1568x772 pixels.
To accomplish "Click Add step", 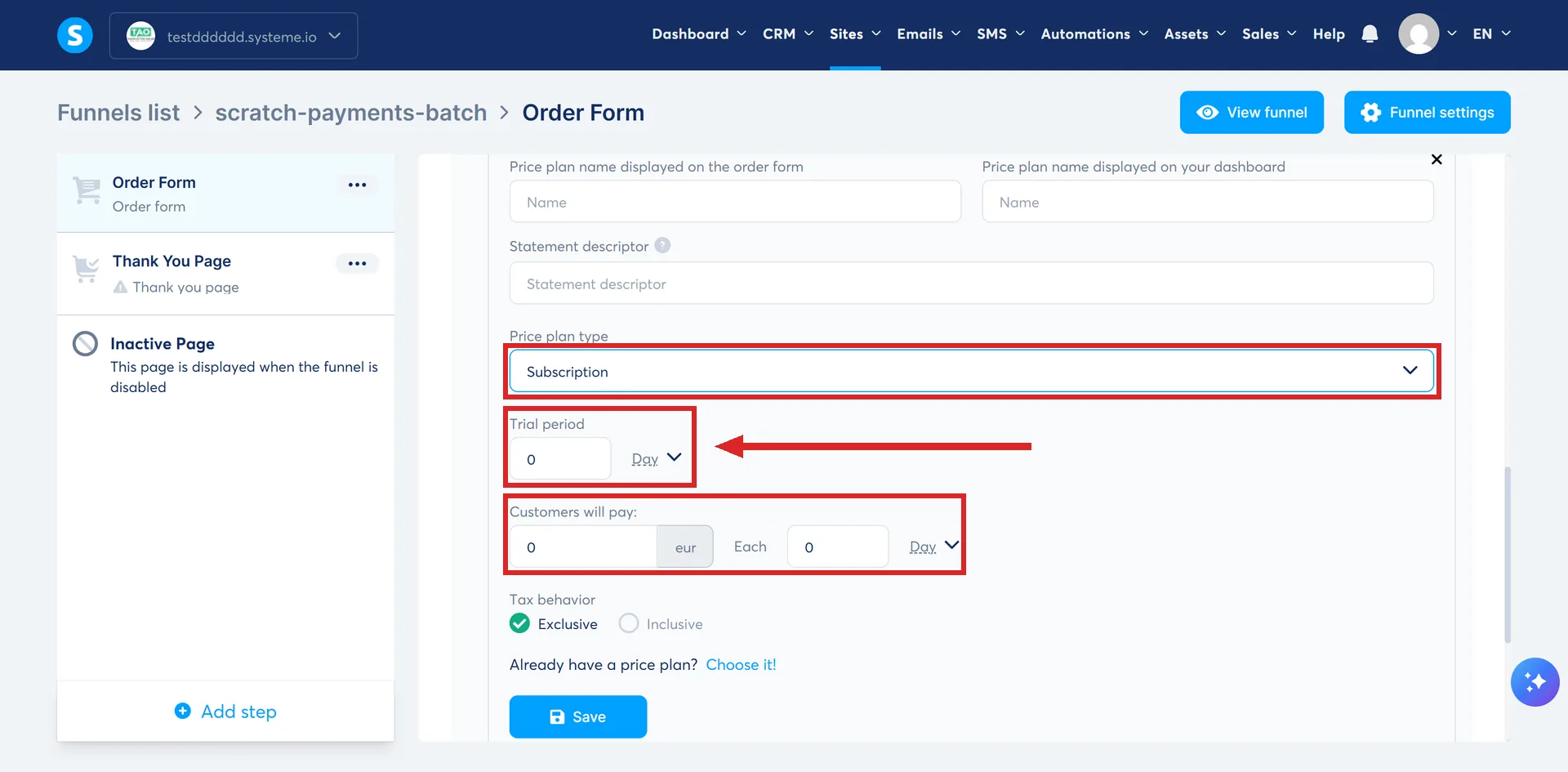I will click(x=225, y=712).
